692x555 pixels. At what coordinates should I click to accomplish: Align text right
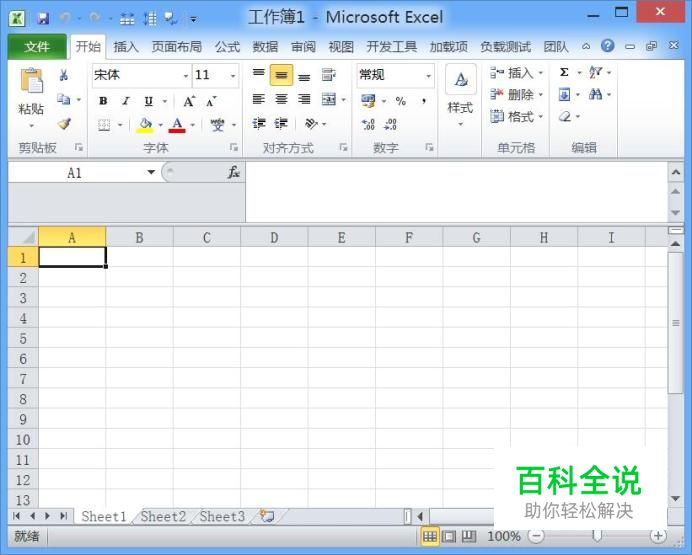[x=304, y=99]
